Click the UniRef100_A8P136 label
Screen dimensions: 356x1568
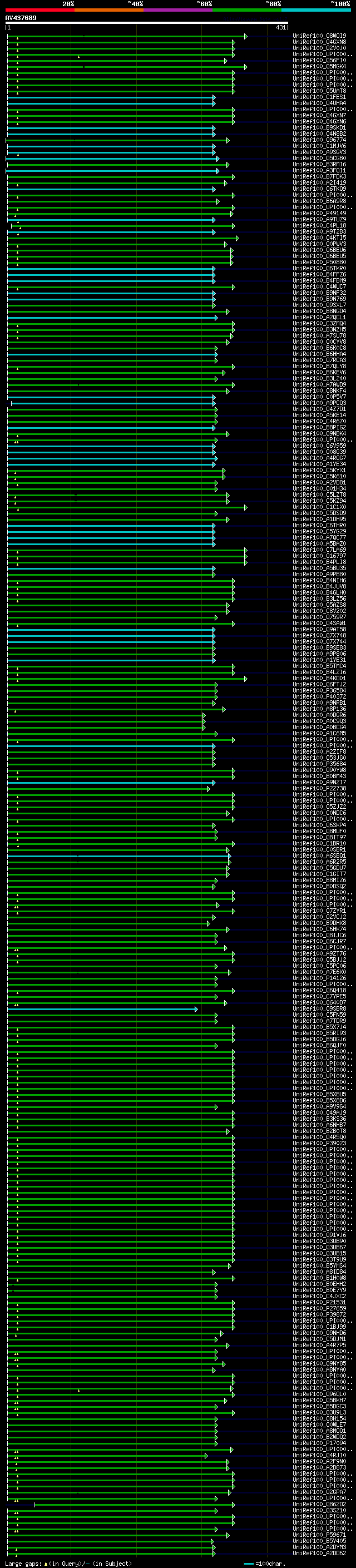(319, 709)
